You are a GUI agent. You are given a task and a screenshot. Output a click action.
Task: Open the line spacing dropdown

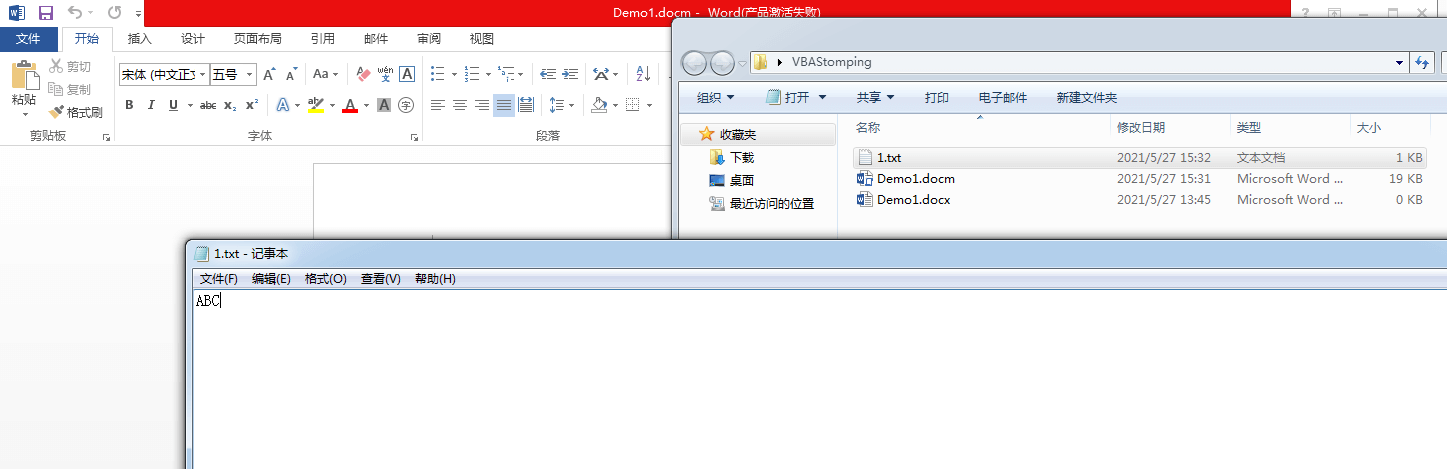pyautogui.click(x=562, y=105)
